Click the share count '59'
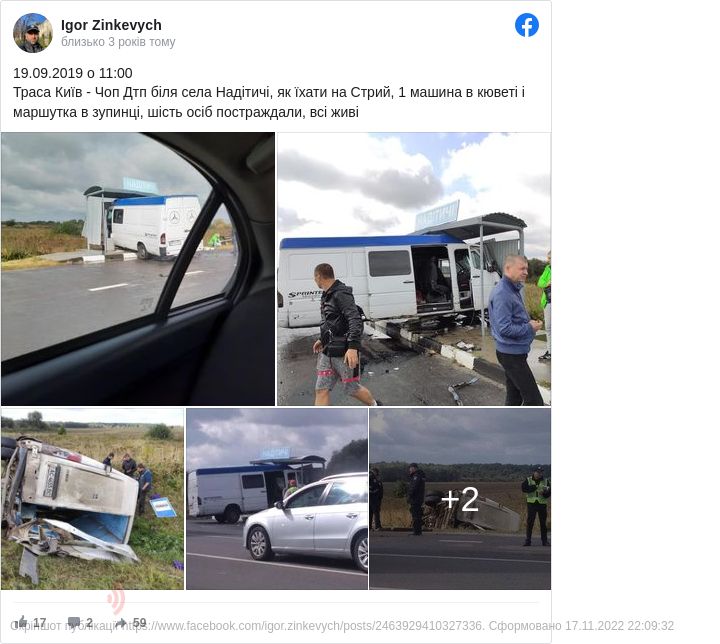The width and height of the screenshot is (720, 644). [x=139, y=623]
